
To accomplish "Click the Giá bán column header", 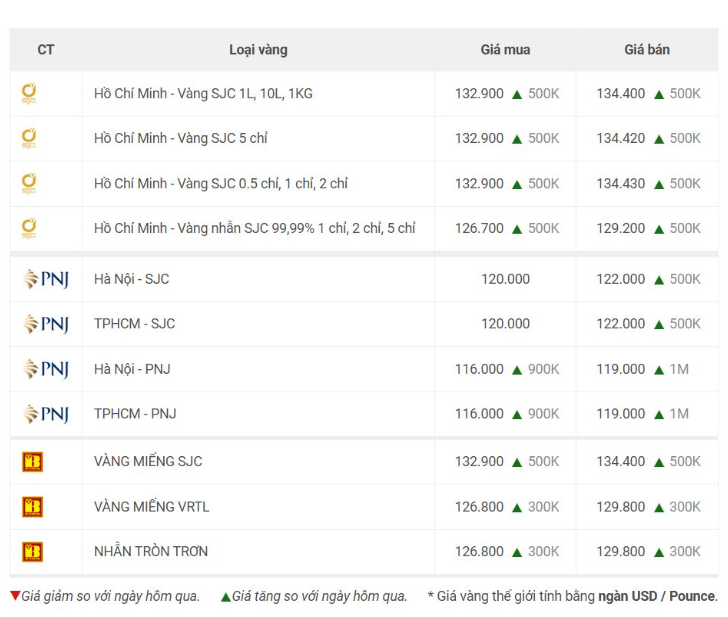I will pyautogui.click(x=647, y=50).
